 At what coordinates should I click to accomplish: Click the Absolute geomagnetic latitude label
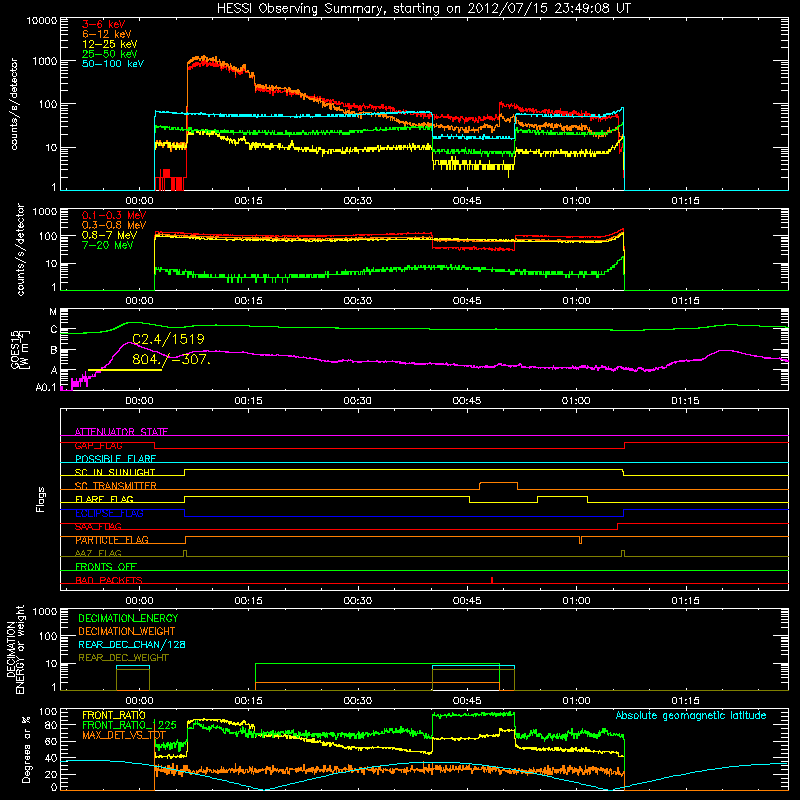pyautogui.click(x=691, y=716)
